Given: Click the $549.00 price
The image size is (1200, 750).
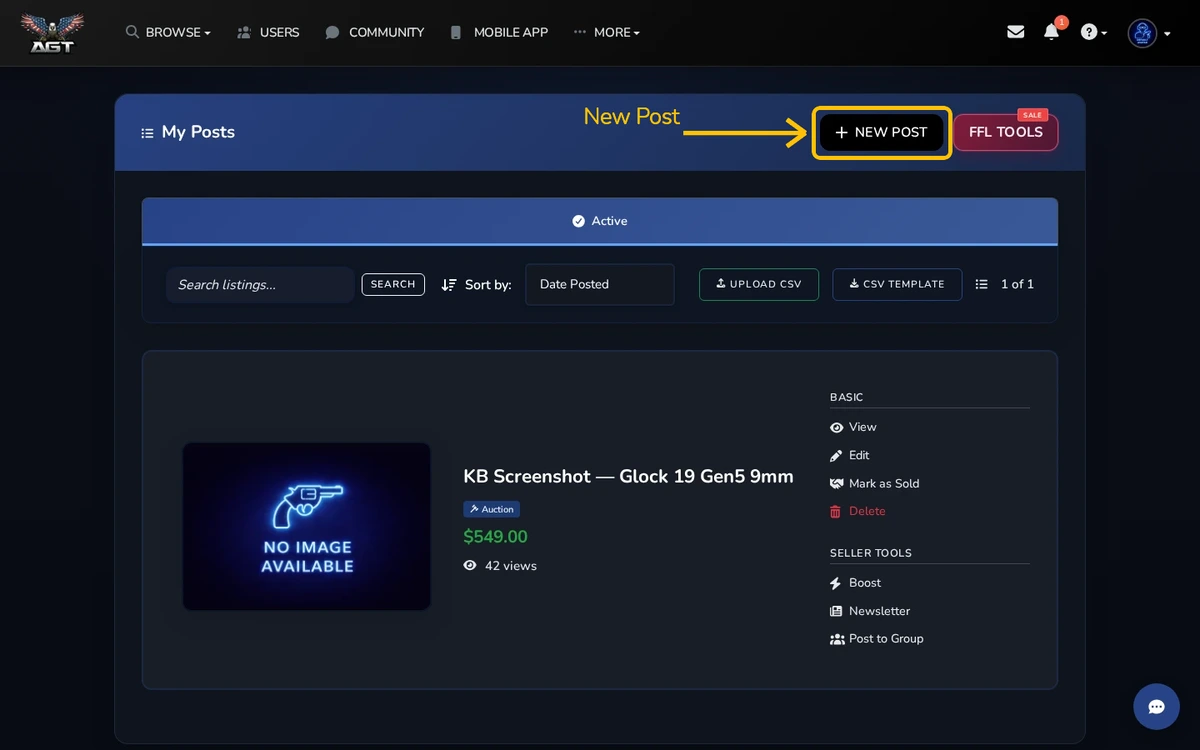Looking at the screenshot, I should click(x=495, y=537).
